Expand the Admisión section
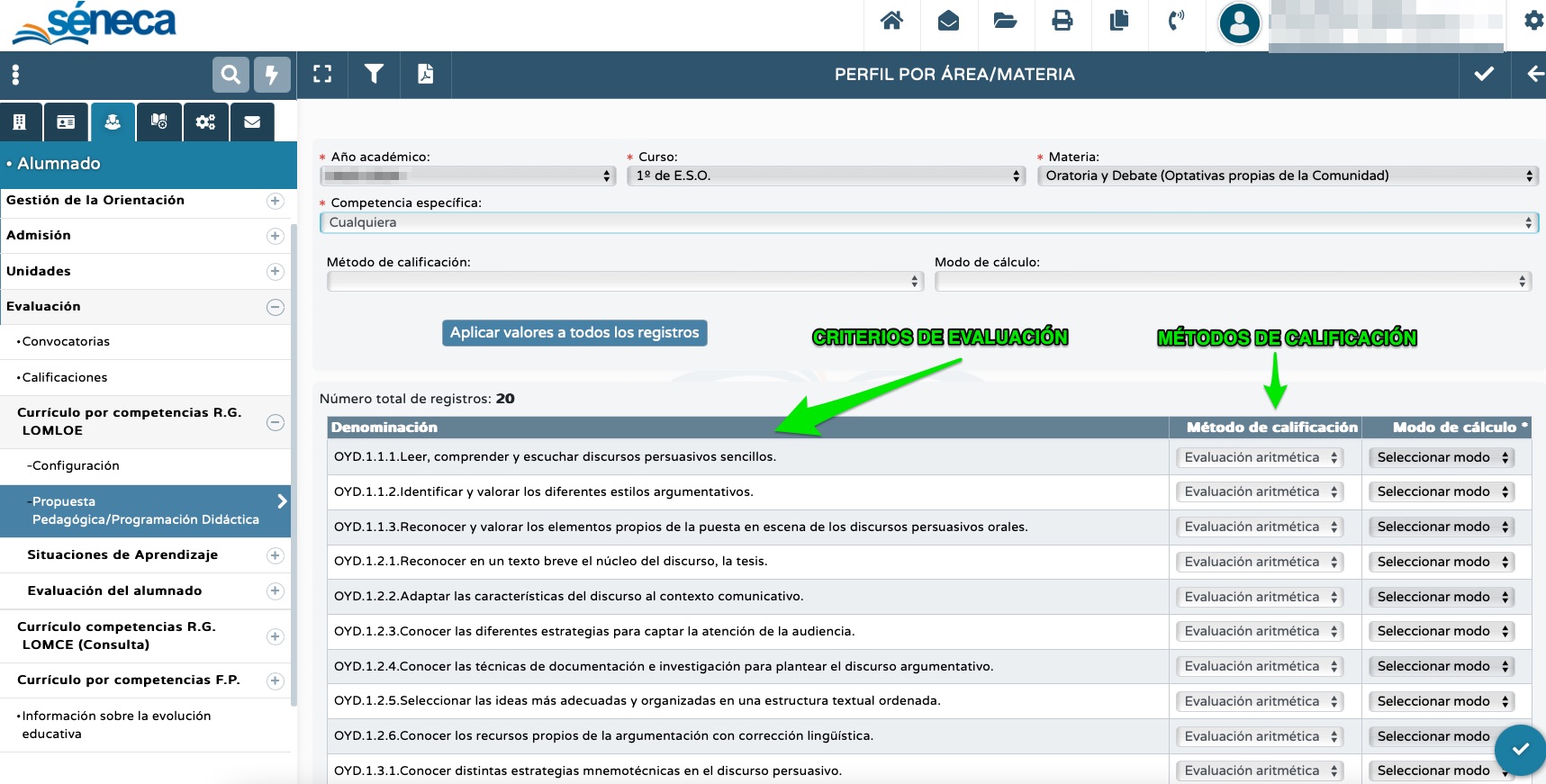This screenshot has width=1546, height=784. click(x=276, y=236)
